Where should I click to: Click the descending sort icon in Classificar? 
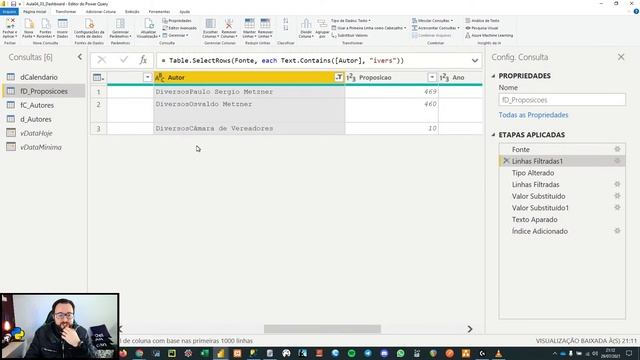click(286, 28)
